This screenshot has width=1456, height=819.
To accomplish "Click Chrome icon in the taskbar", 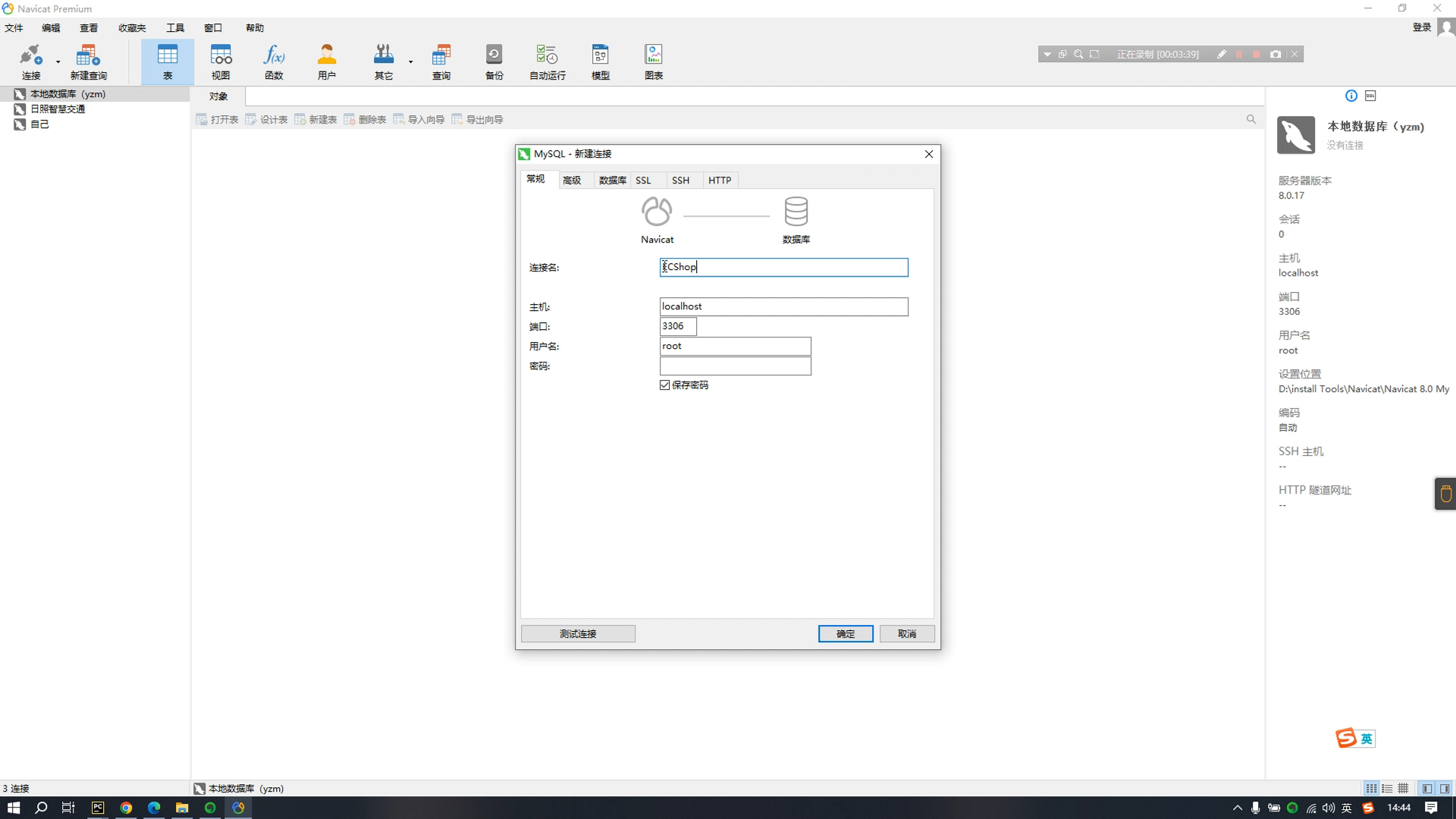I will (126, 808).
